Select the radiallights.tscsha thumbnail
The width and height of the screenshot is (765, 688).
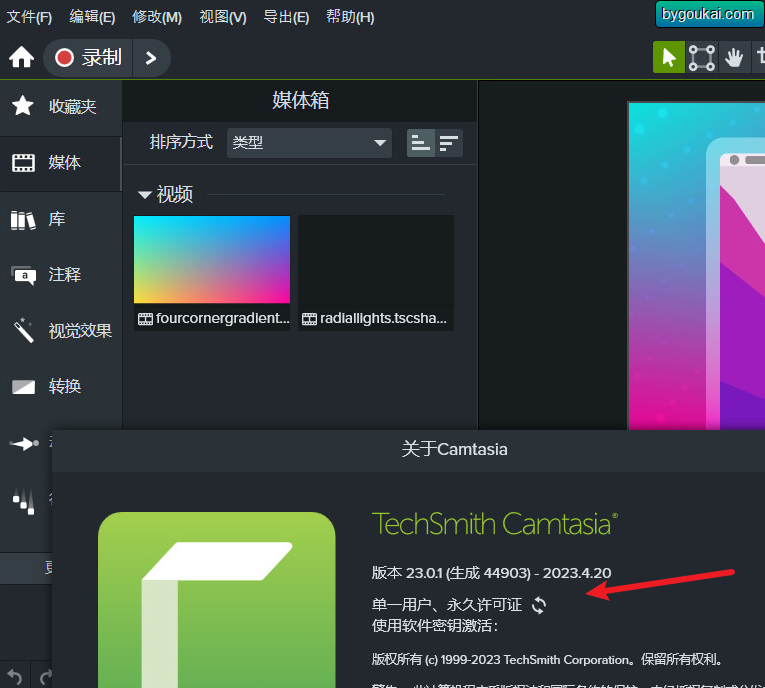pyautogui.click(x=376, y=260)
